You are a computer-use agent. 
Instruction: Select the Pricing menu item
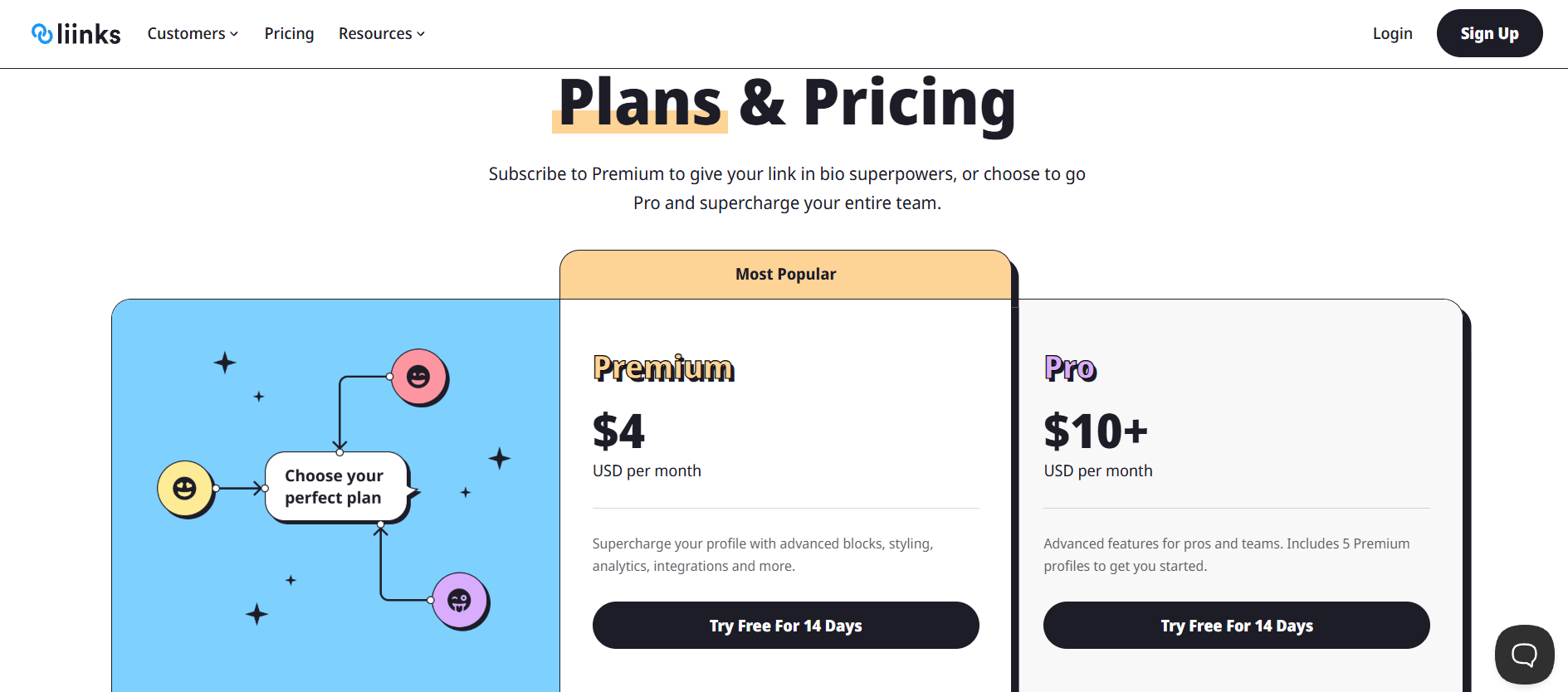pyautogui.click(x=289, y=33)
